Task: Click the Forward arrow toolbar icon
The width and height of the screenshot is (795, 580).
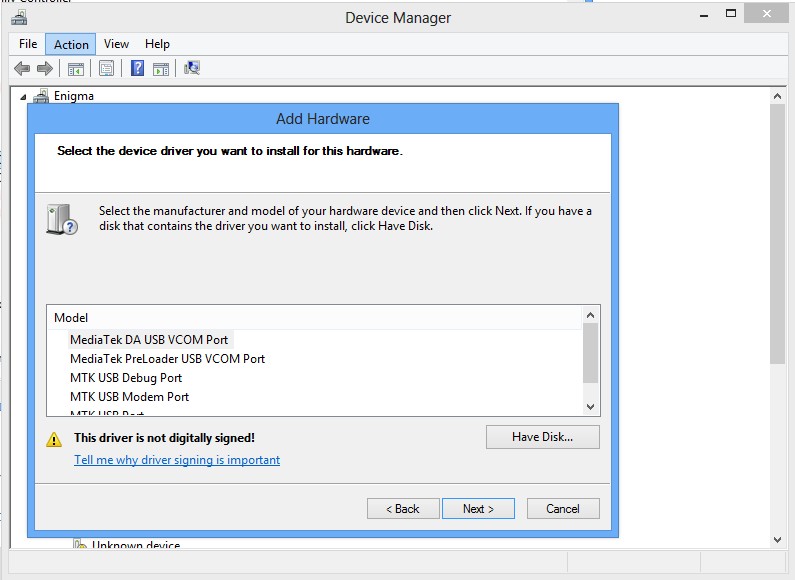Action: coord(44,68)
